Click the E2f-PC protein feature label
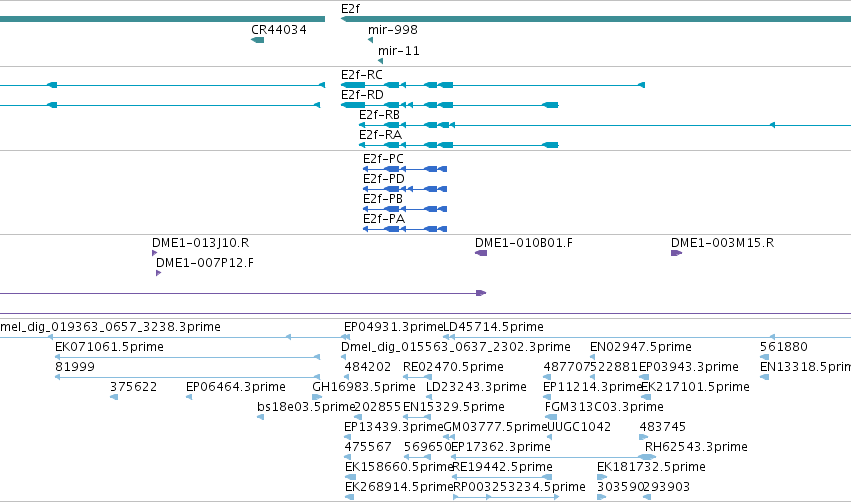 tap(383, 159)
